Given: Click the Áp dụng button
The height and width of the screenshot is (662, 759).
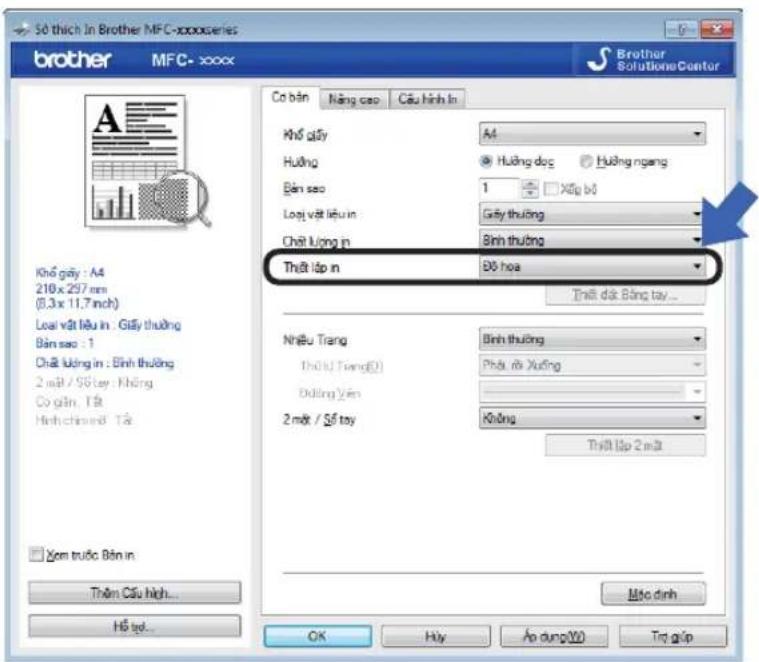Looking at the screenshot, I should (x=554, y=636).
